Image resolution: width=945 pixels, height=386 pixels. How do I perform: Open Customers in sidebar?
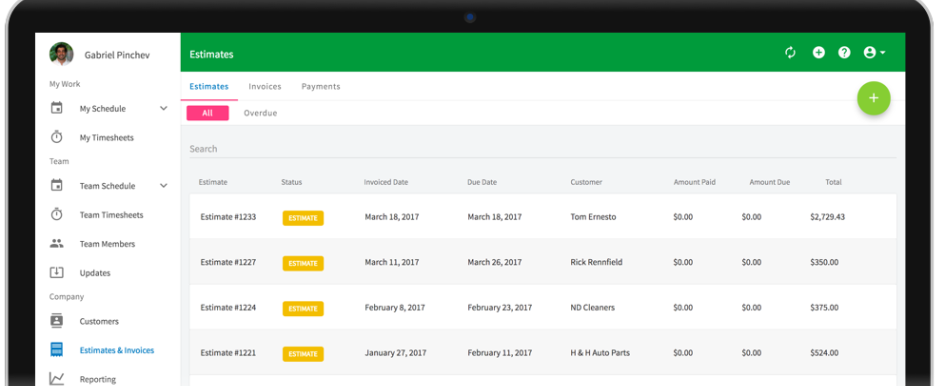click(x=99, y=321)
